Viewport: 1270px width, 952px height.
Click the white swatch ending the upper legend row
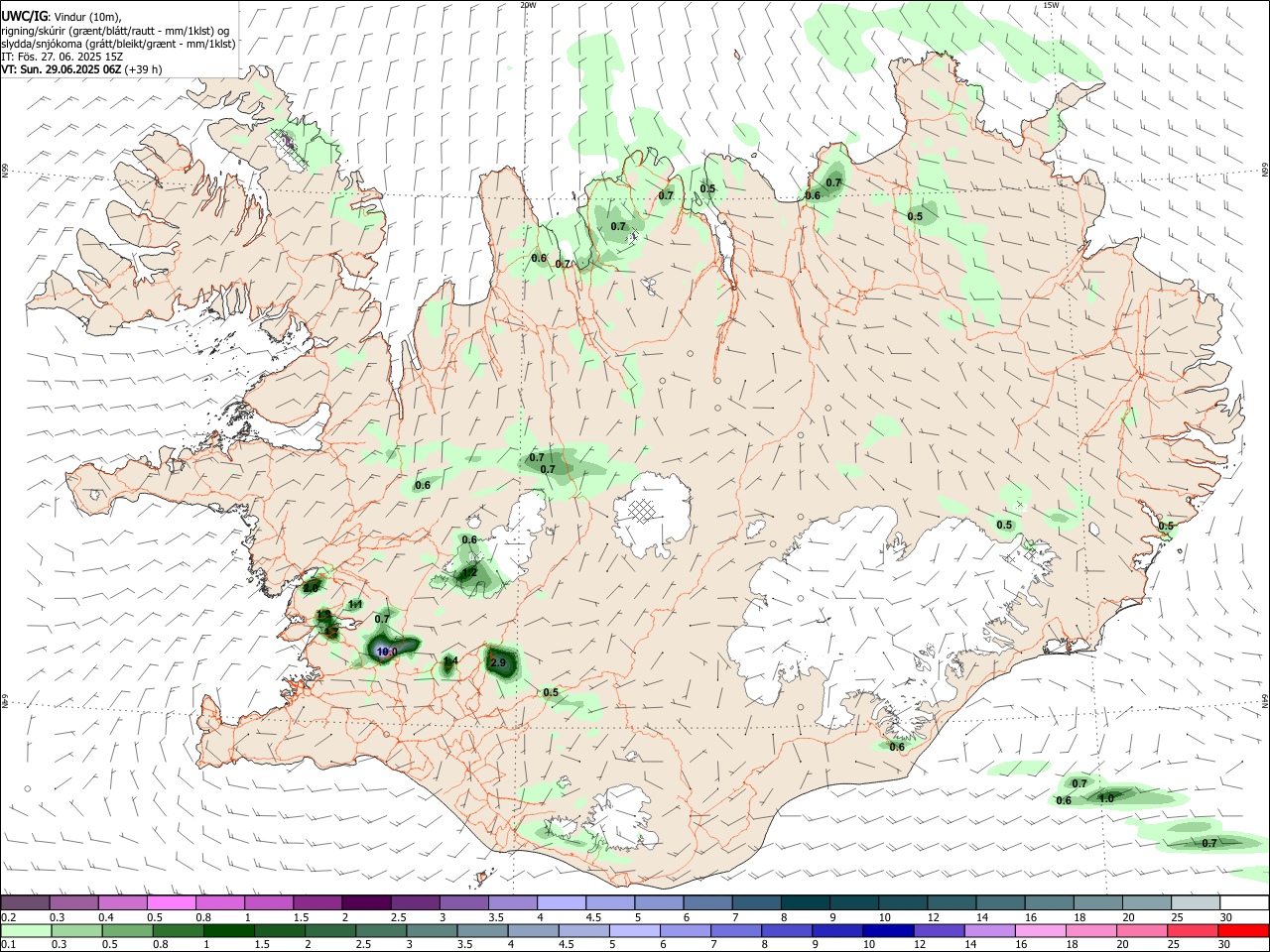tap(1243, 902)
